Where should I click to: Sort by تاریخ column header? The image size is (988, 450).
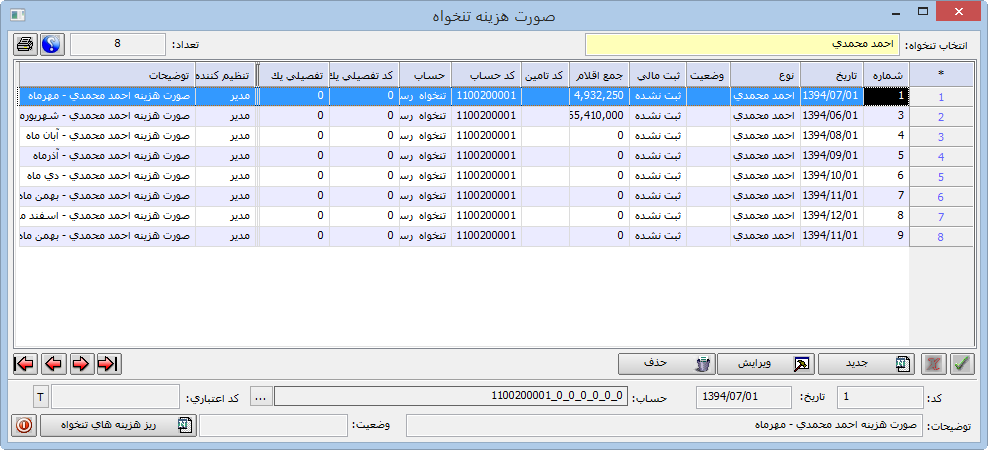(832, 76)
